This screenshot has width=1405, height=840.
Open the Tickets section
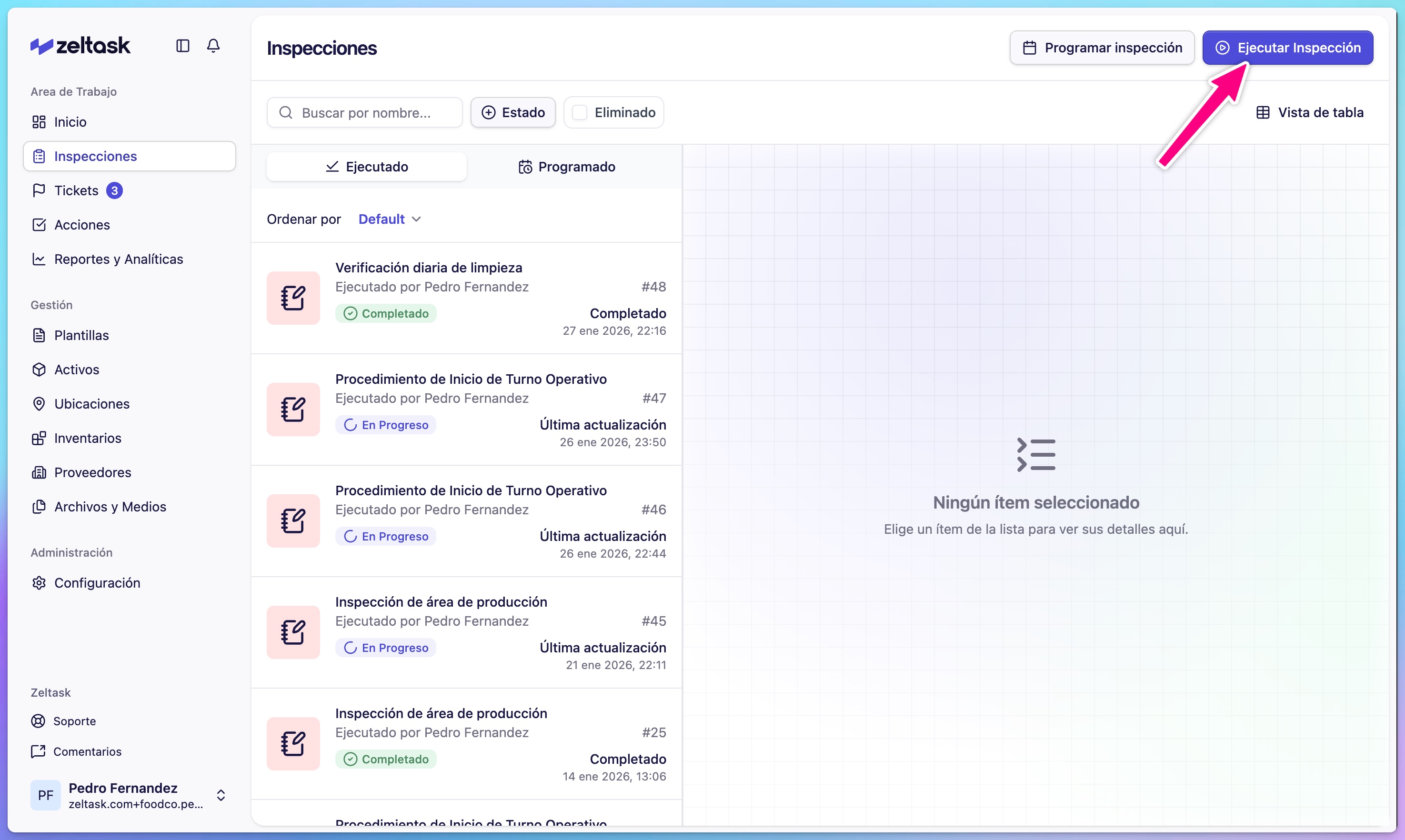tap(76, 190)
